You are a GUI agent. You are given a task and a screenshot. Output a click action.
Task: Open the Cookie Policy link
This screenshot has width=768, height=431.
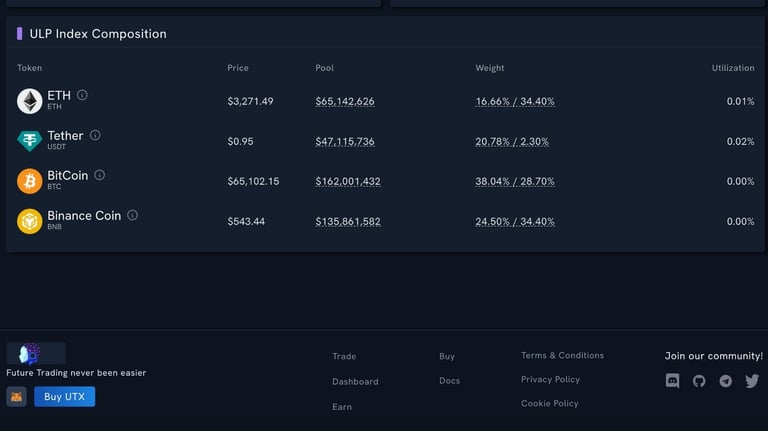click(550, 403)
